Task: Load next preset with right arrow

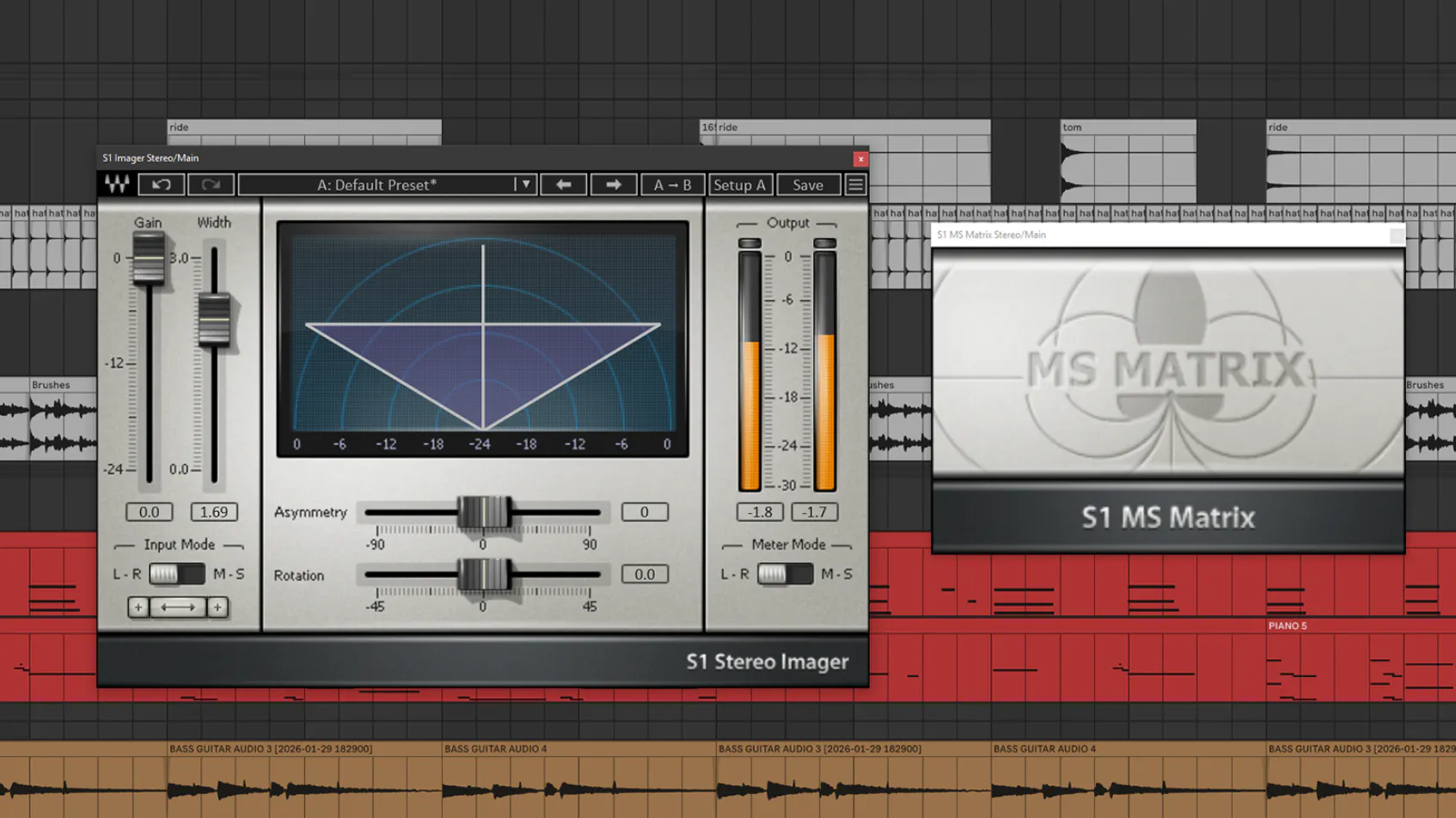Action: [x=614, y=185]
